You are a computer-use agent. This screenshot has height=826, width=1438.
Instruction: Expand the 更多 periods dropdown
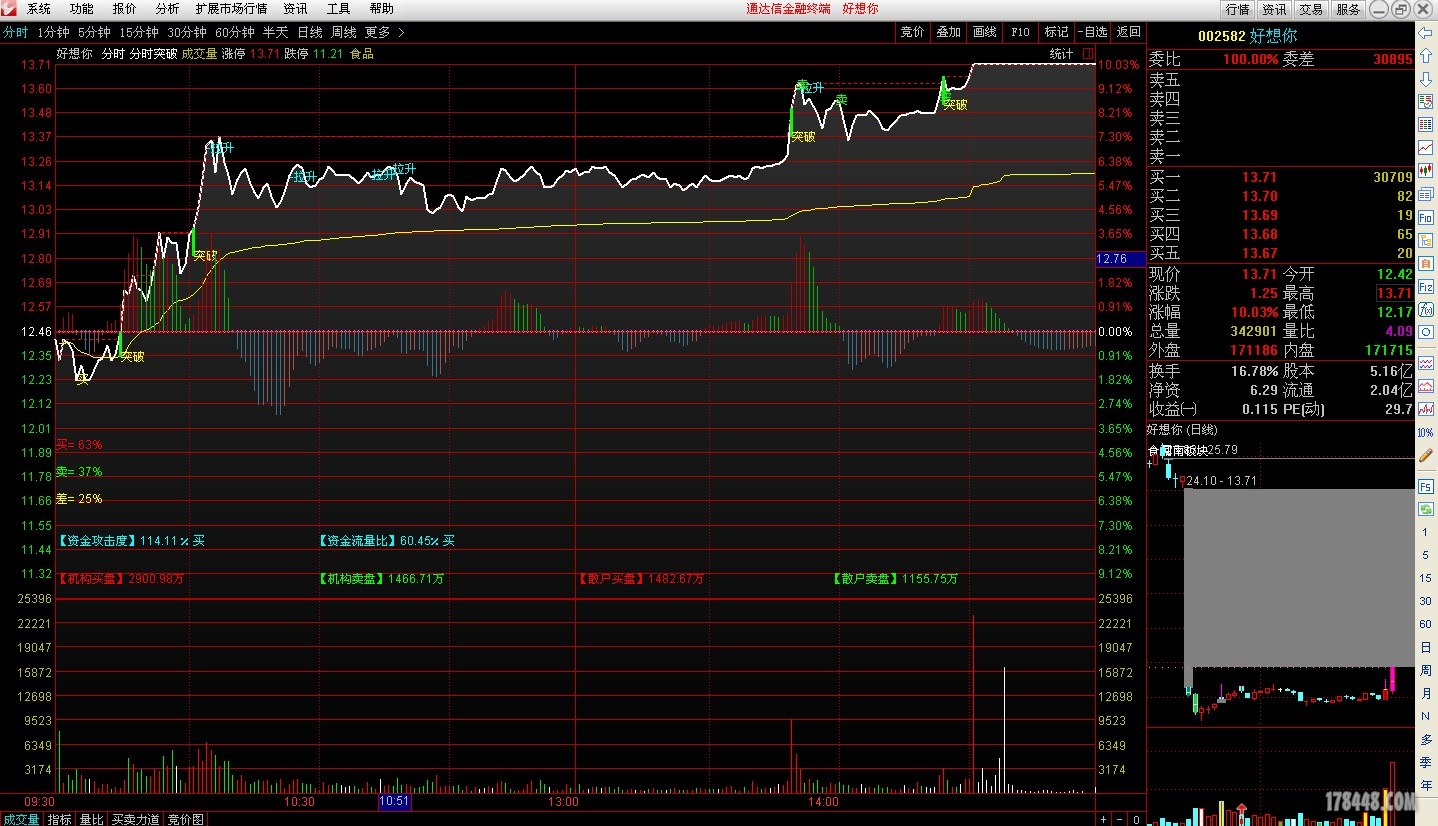(385, 32)
